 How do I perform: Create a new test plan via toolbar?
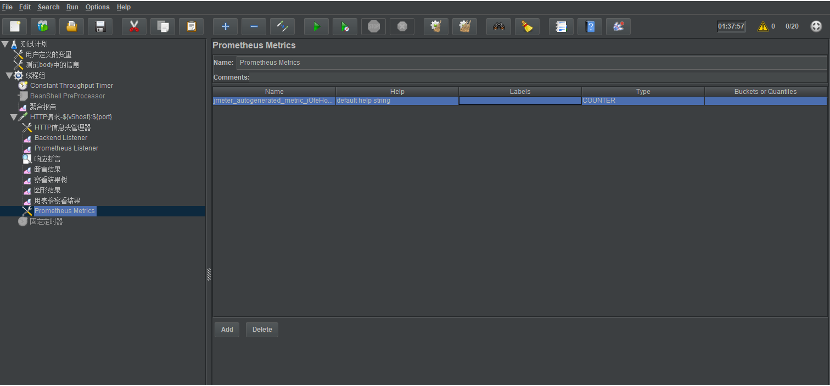[15, 26]
